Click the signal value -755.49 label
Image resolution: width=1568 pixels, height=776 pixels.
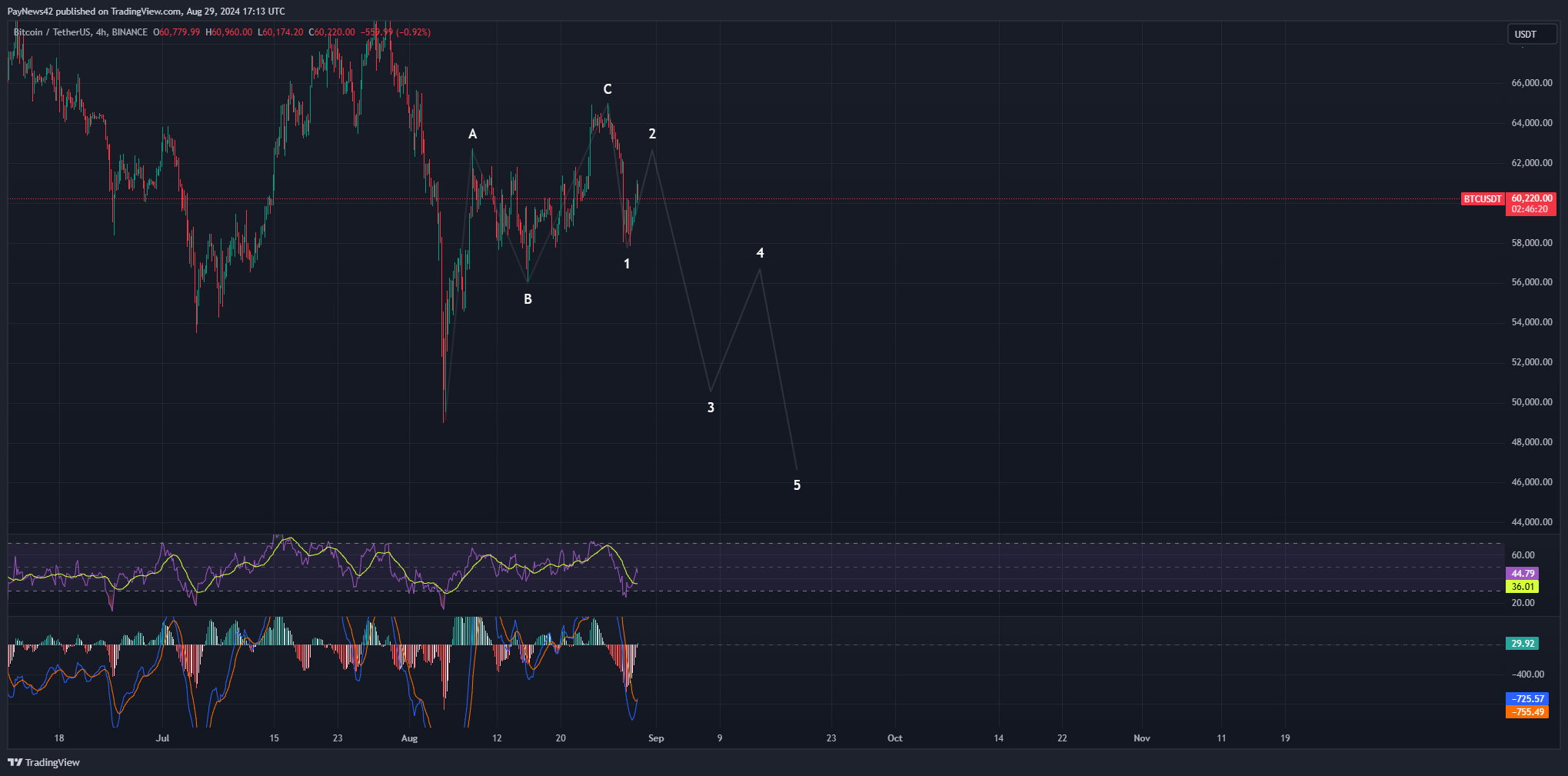pyautogui.click(x=1526, y=712)
